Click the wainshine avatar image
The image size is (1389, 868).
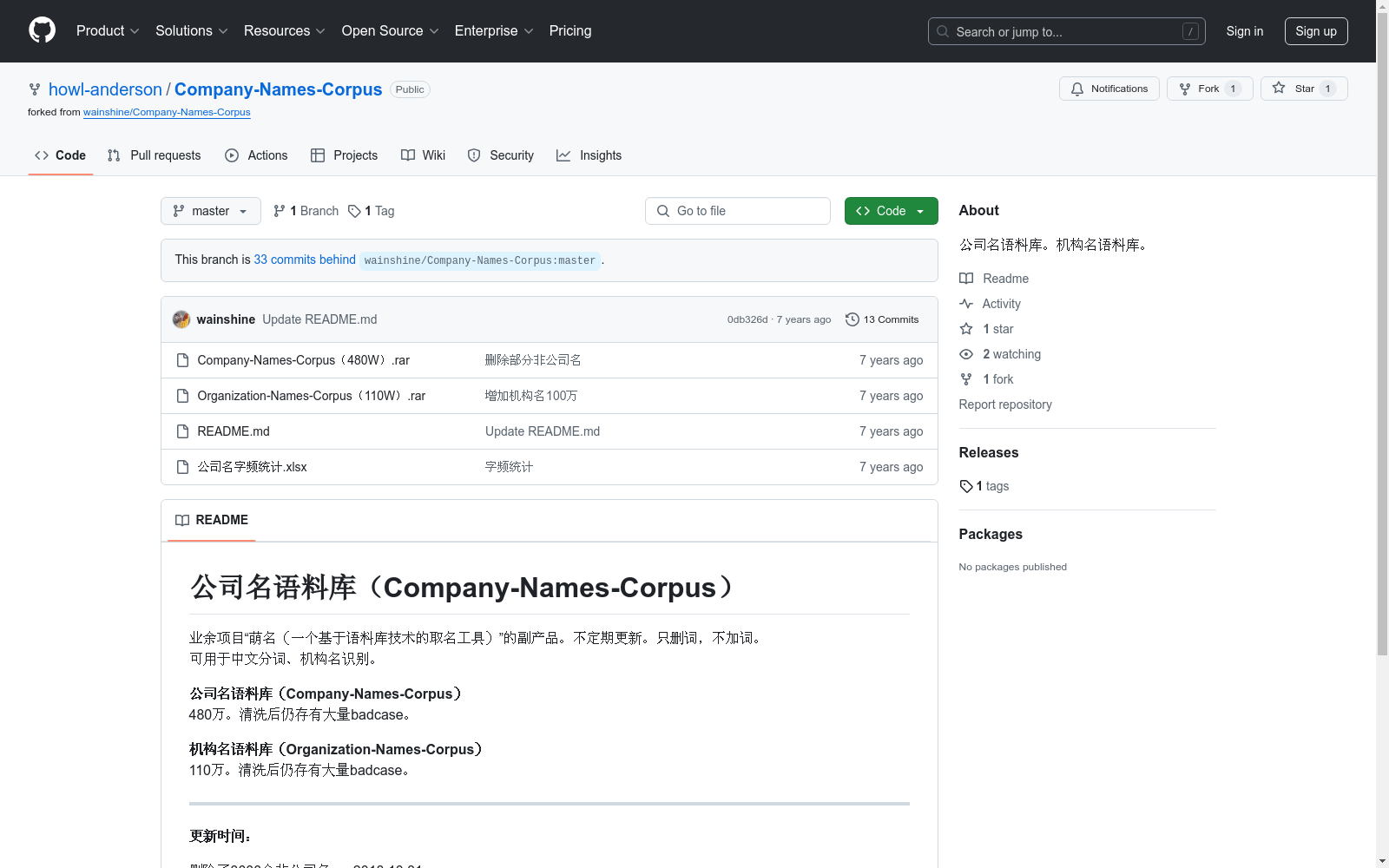pyautogui.click(x=181, y=319)
